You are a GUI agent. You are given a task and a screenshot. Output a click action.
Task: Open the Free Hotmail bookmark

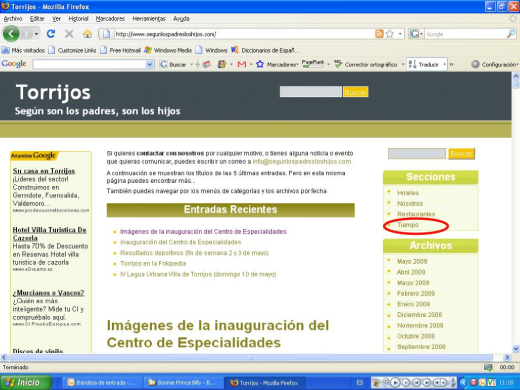tap(121, 50)
